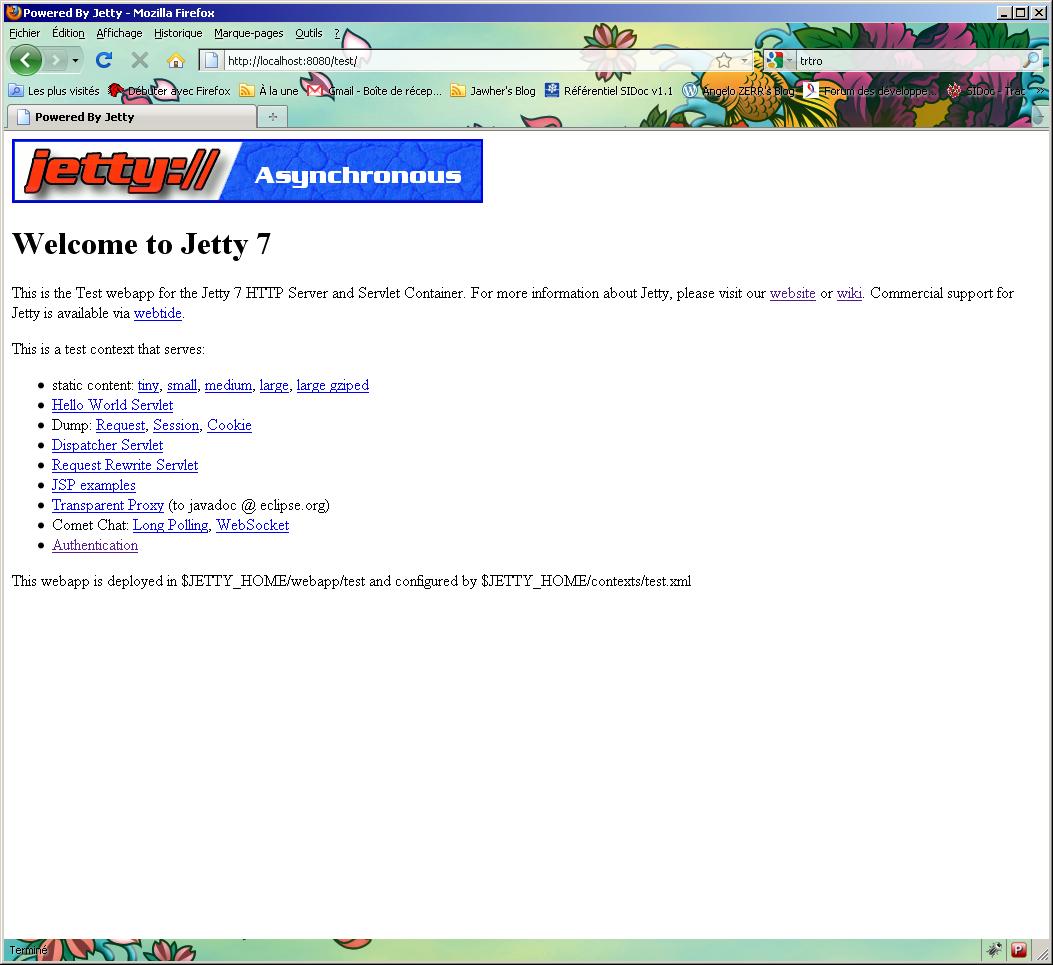Open the ? help menu
This screenshot has width=1053, height=965.
point(337,33)
